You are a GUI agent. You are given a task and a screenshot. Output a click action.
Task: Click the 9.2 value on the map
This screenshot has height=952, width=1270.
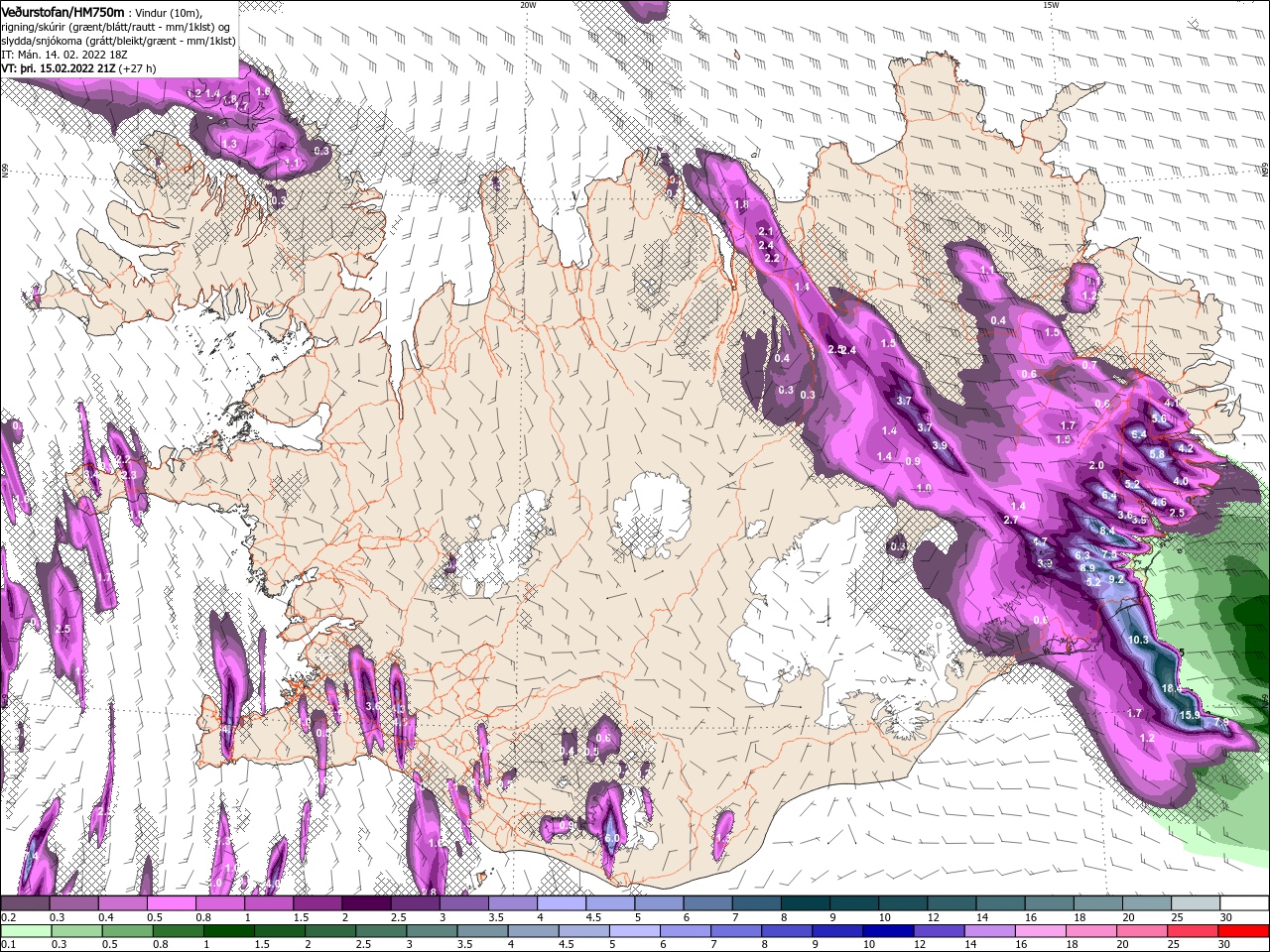point(1115,579)
